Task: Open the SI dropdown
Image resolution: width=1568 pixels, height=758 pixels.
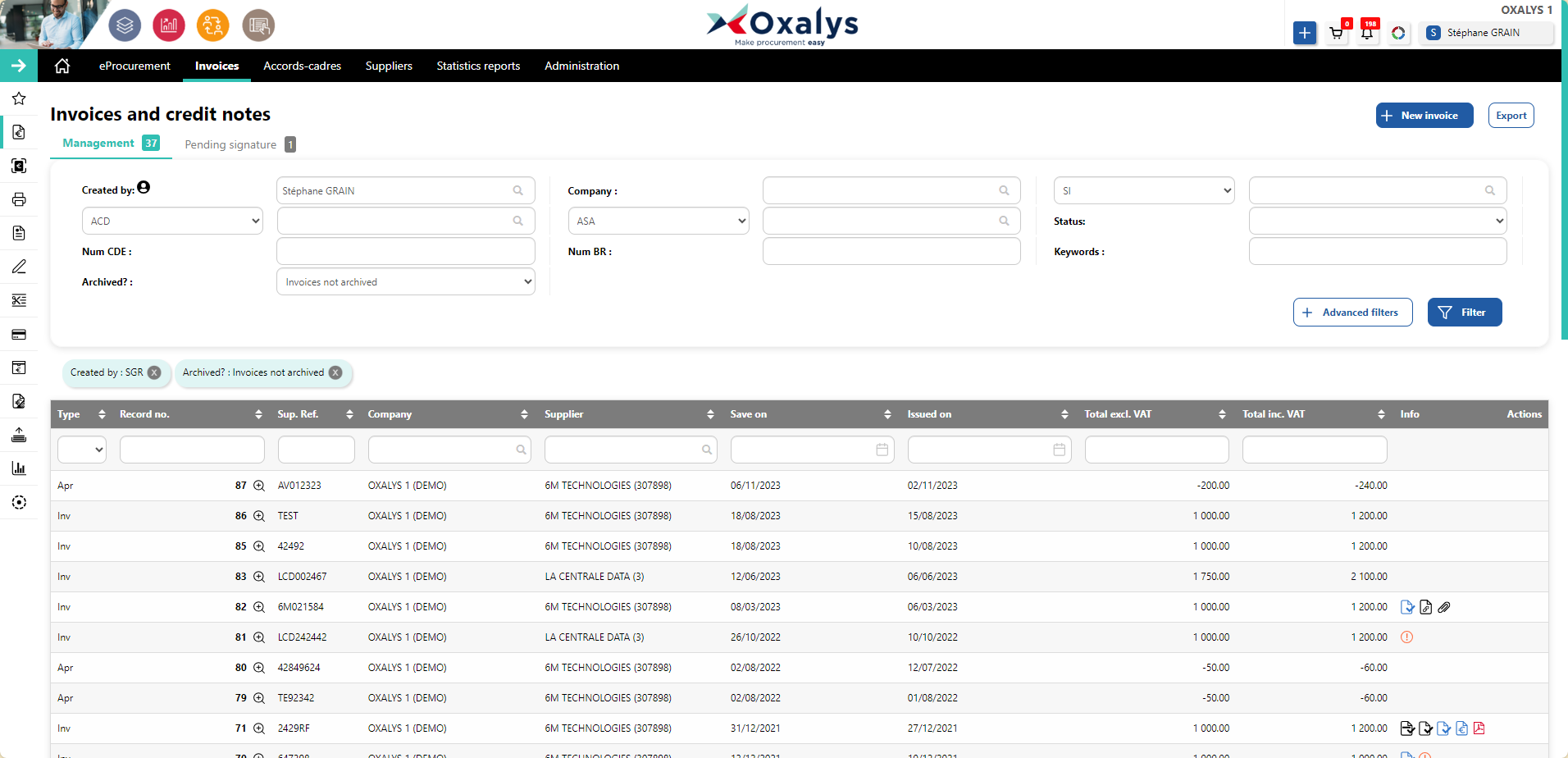Action: click(x=1144, y=190)
